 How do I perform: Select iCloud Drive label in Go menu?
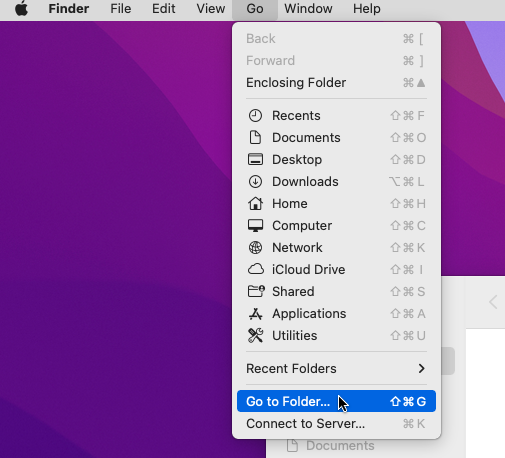[x=309, y=269]
